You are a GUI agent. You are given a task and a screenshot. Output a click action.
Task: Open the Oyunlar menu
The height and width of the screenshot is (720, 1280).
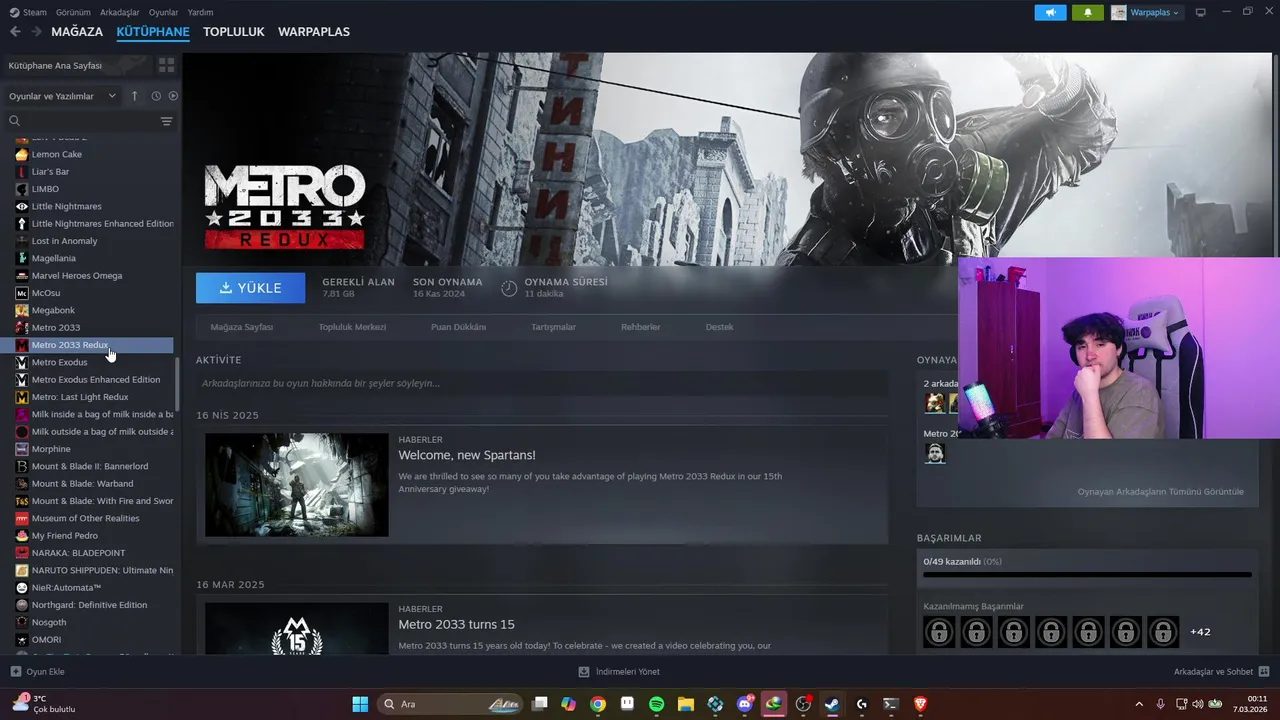(163, 12)
